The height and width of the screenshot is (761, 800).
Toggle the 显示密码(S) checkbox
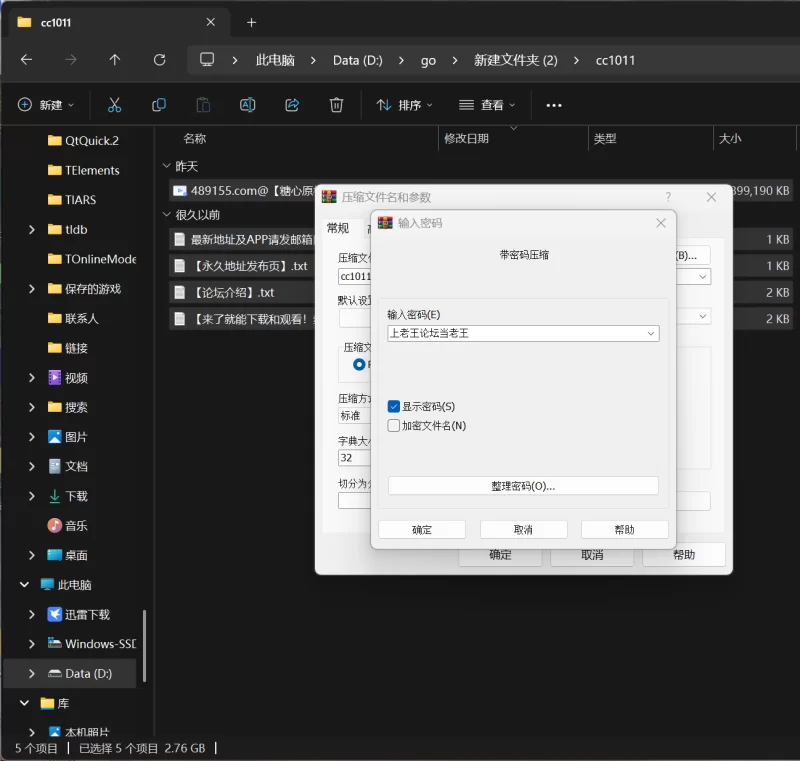point(393,407)
